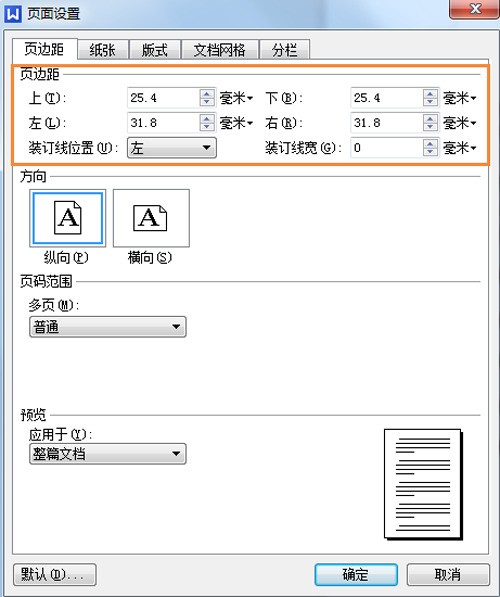The width and height of the screenshot is (500, 597).
Task: Click the top margin 上 input field
Action: click(163, 98)
